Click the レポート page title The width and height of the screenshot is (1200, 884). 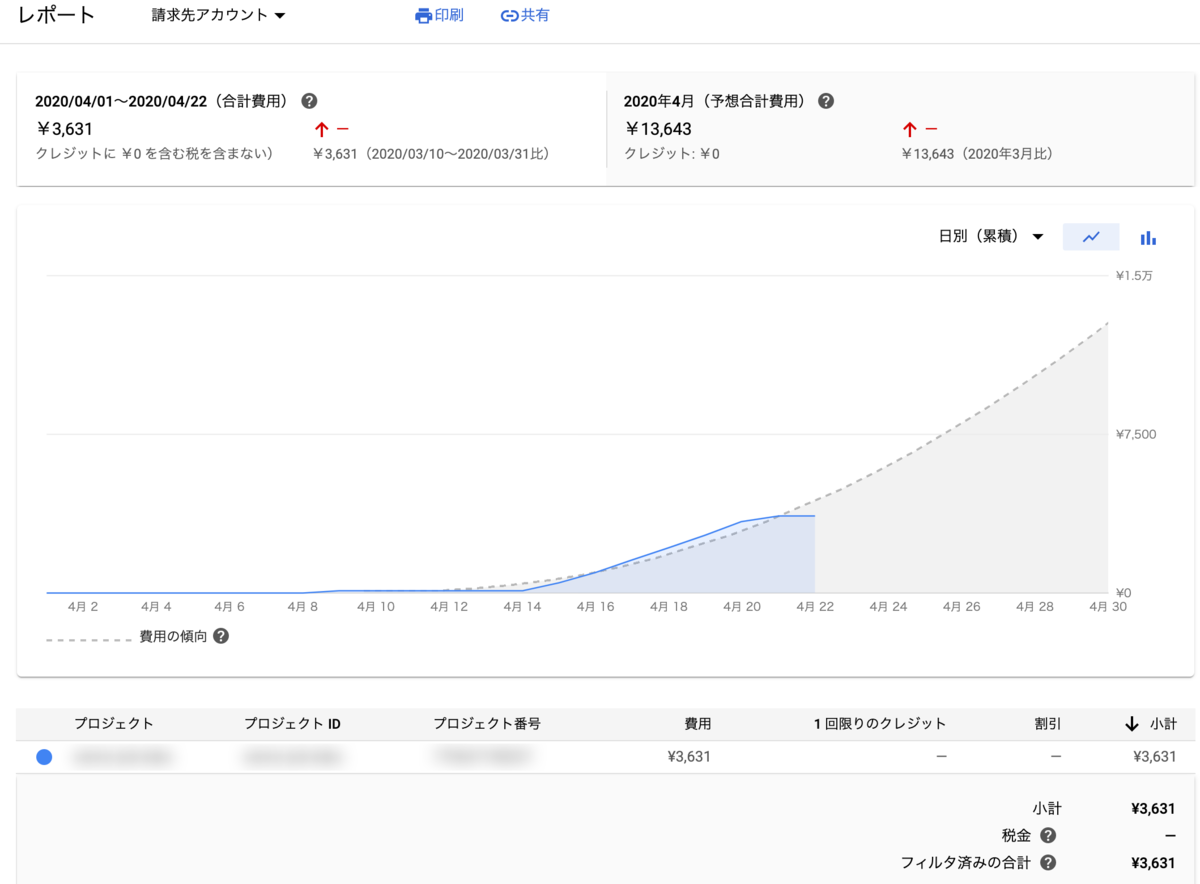coord(57,16)
